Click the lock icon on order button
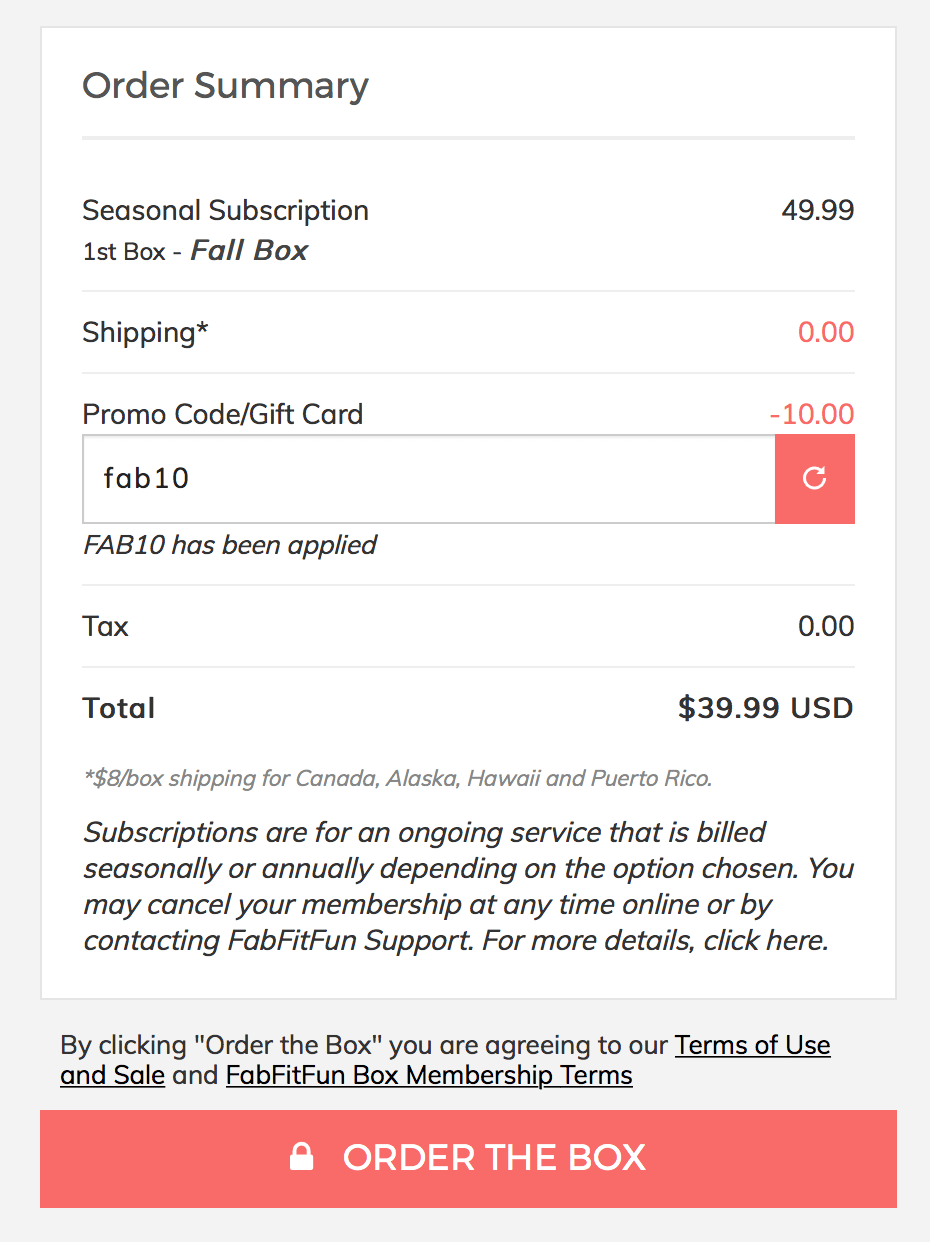This screenshot has height=1242, width=930. coord(301,1157)
